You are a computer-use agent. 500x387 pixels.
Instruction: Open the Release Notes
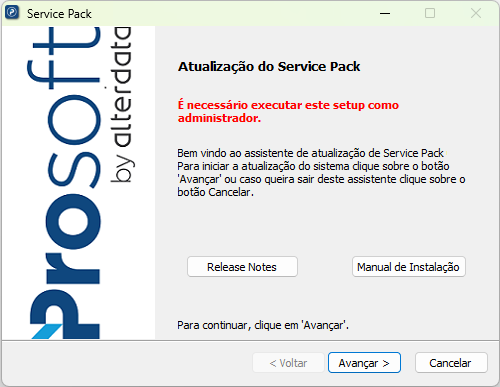[x=242, y=267]
